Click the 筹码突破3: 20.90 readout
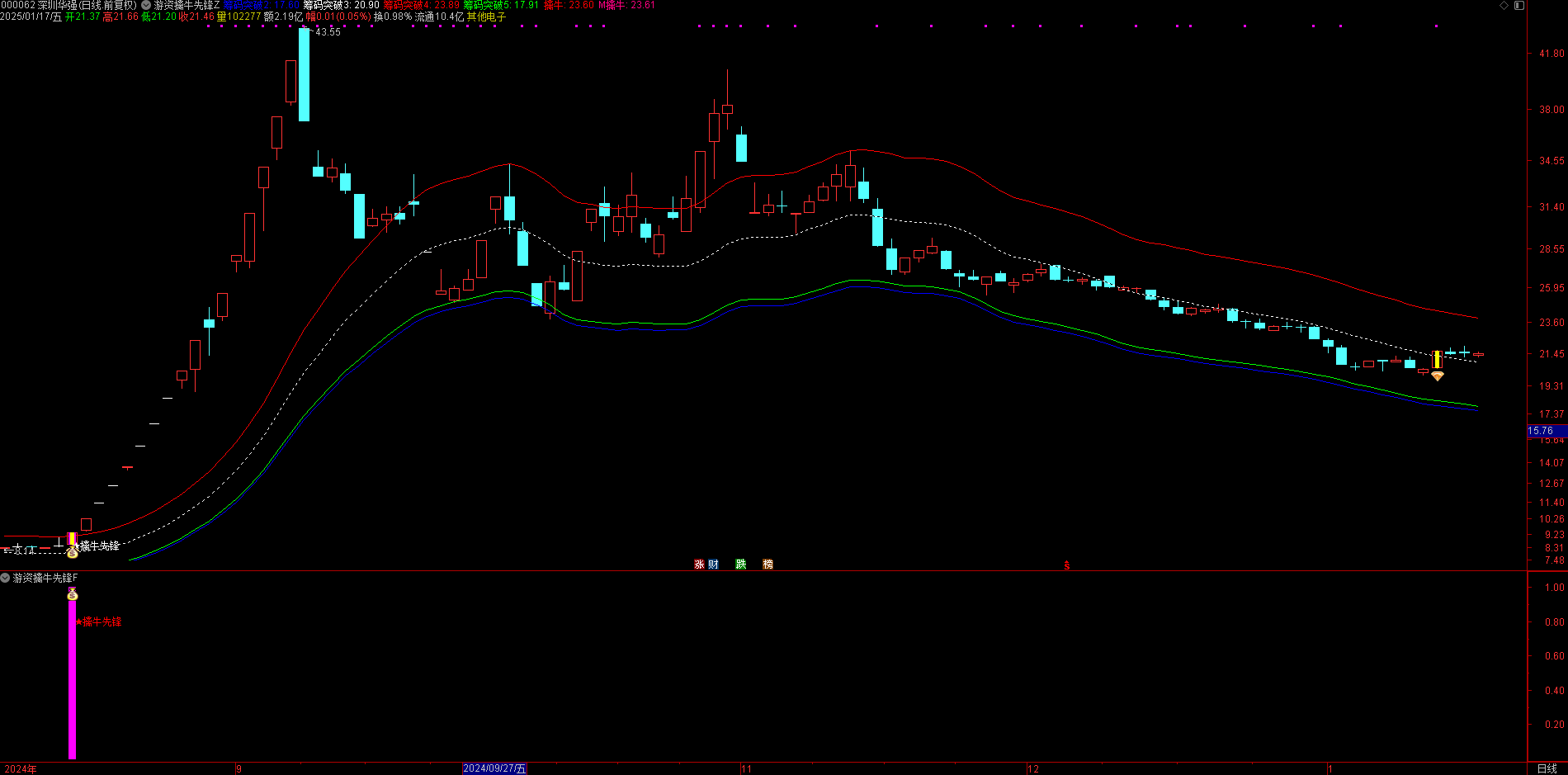Image resolution: width=1568 pixels, height=775 pixels. point(342,5)
